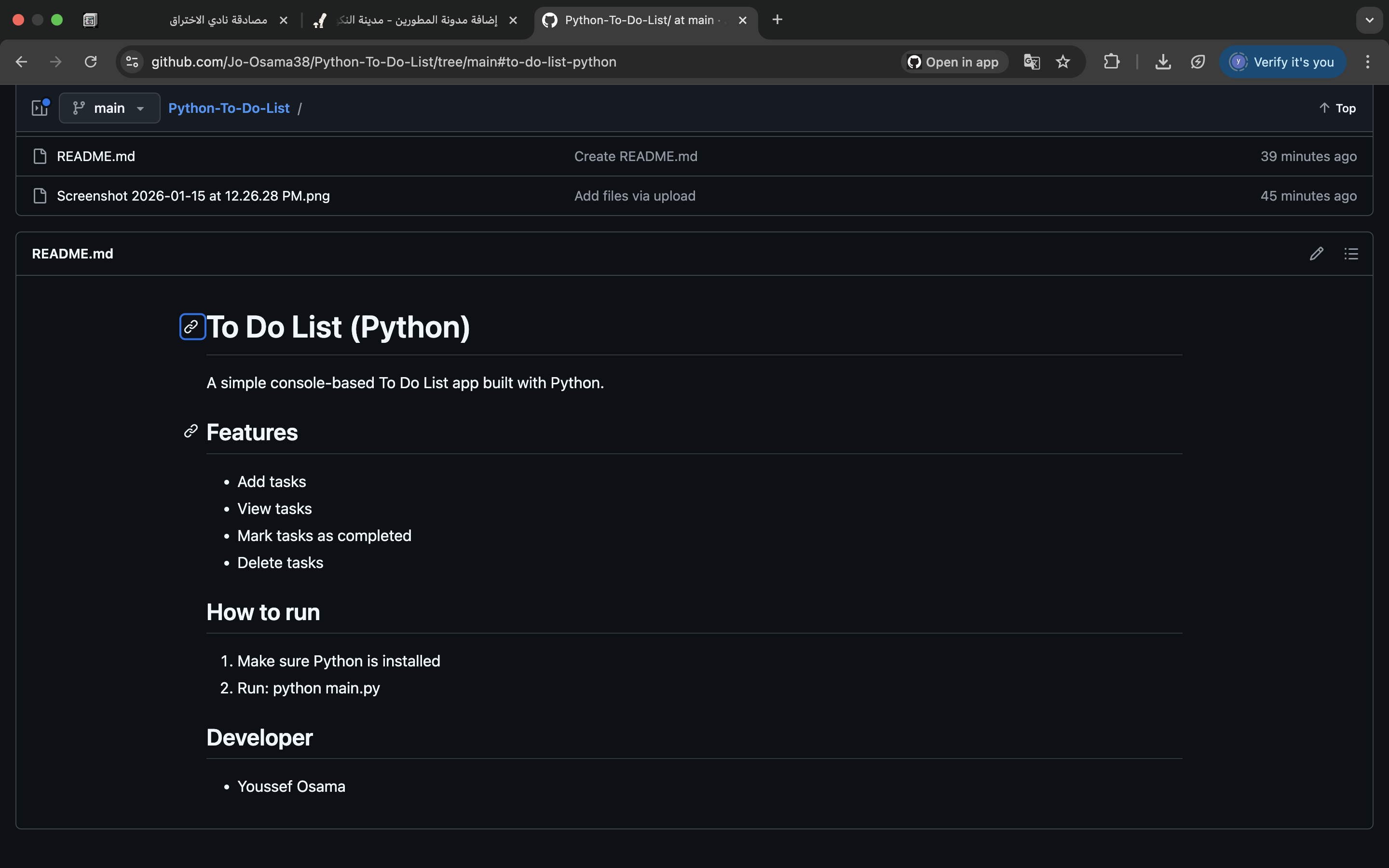Expand the main branch dropdown

coord(109,108)
